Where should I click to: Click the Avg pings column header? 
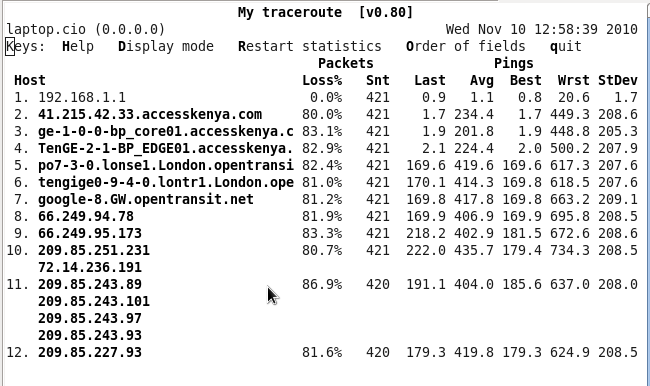(x=482, y=80)
